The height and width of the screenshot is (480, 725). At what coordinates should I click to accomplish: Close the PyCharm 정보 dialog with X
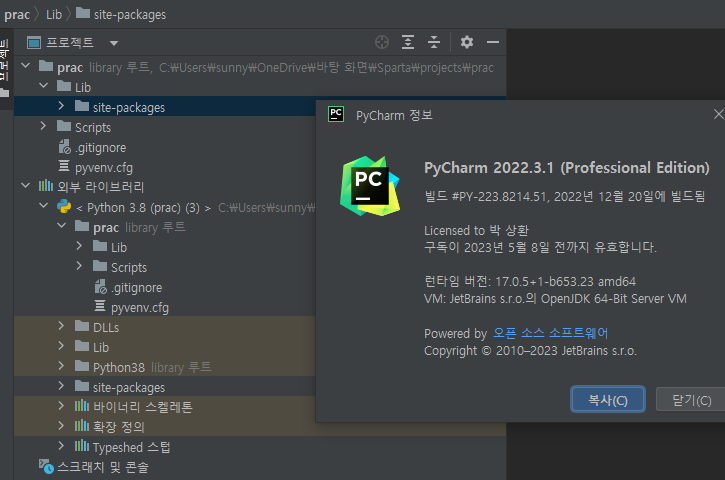coord(718,114)
